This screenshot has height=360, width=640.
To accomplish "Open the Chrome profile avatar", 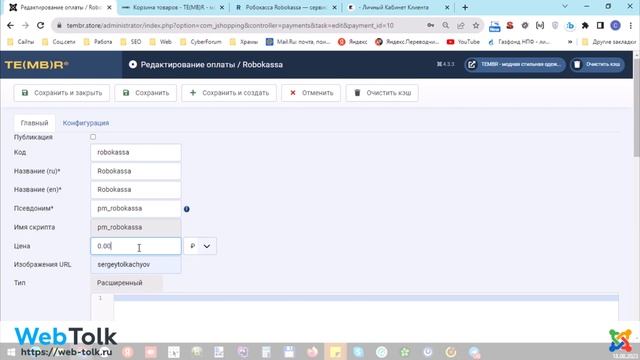I will pyautogui.click(x=616, y=25).
